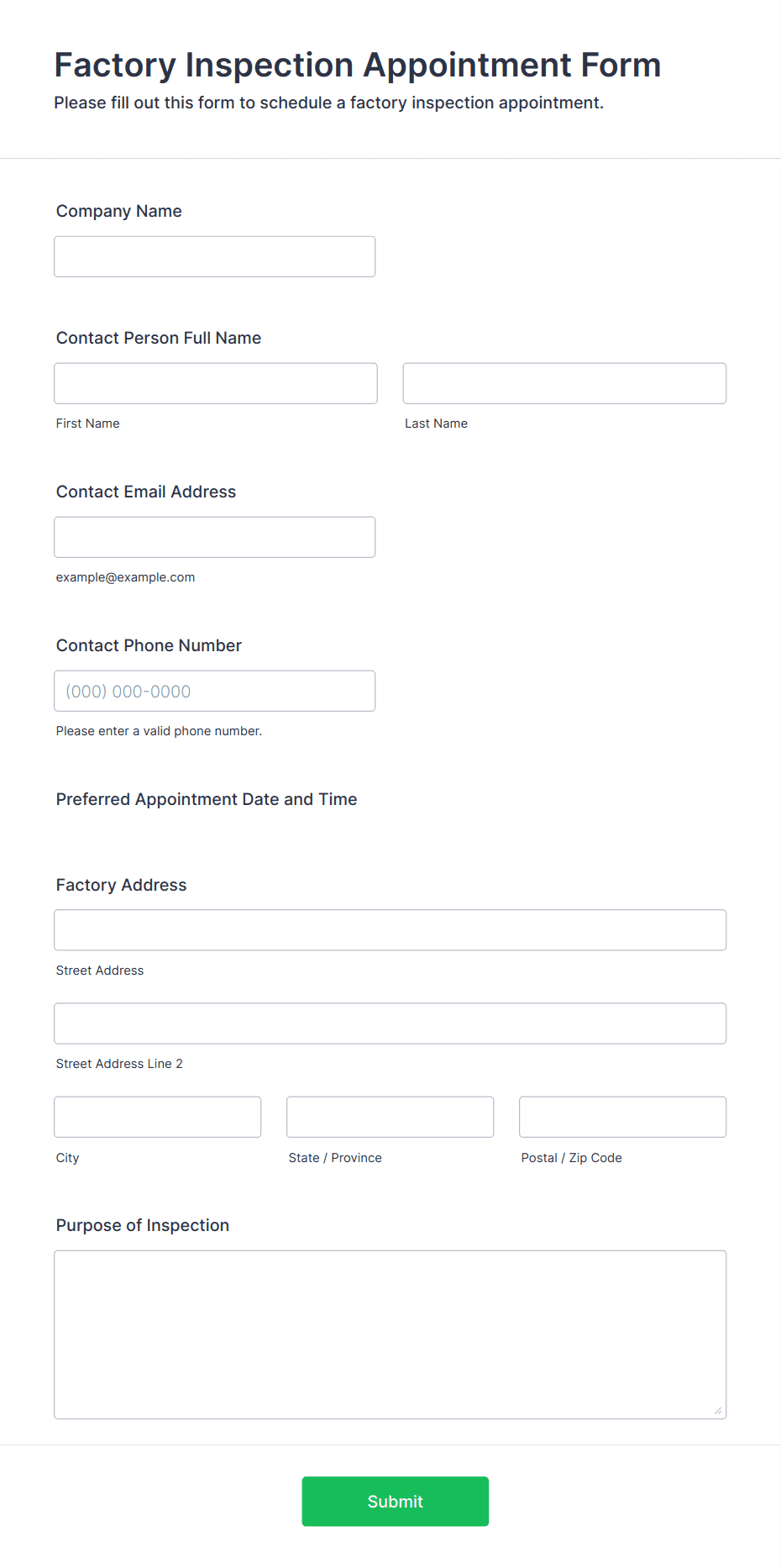Select the Postal / Zip Code box
781x1568 pixels.
point(623,1117)
